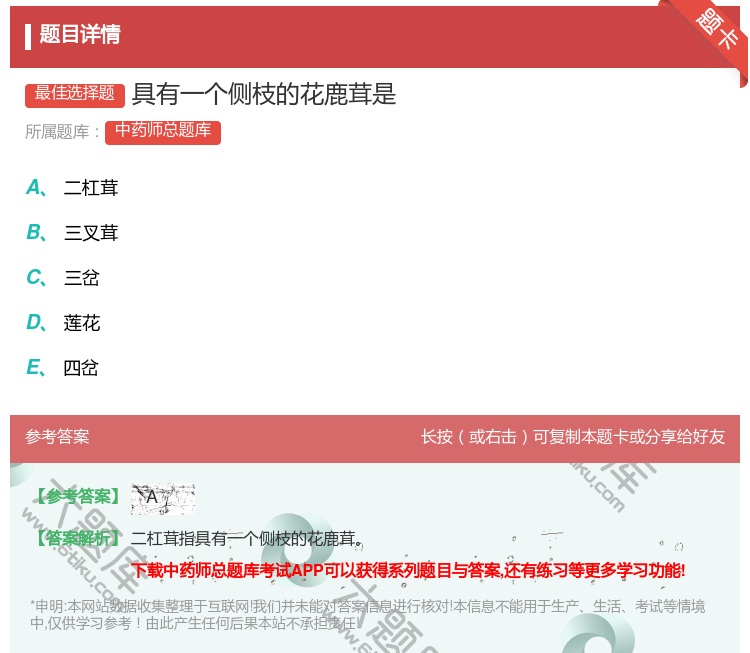Select answer option A 二杠茸
Image resolution: width=750 pixels, height=653 pixels.
[72, 188]
